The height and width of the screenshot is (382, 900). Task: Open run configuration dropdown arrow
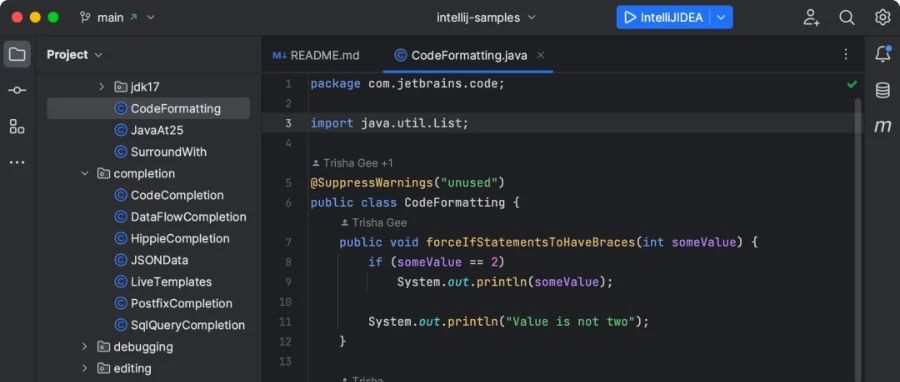tap(721, 17)
